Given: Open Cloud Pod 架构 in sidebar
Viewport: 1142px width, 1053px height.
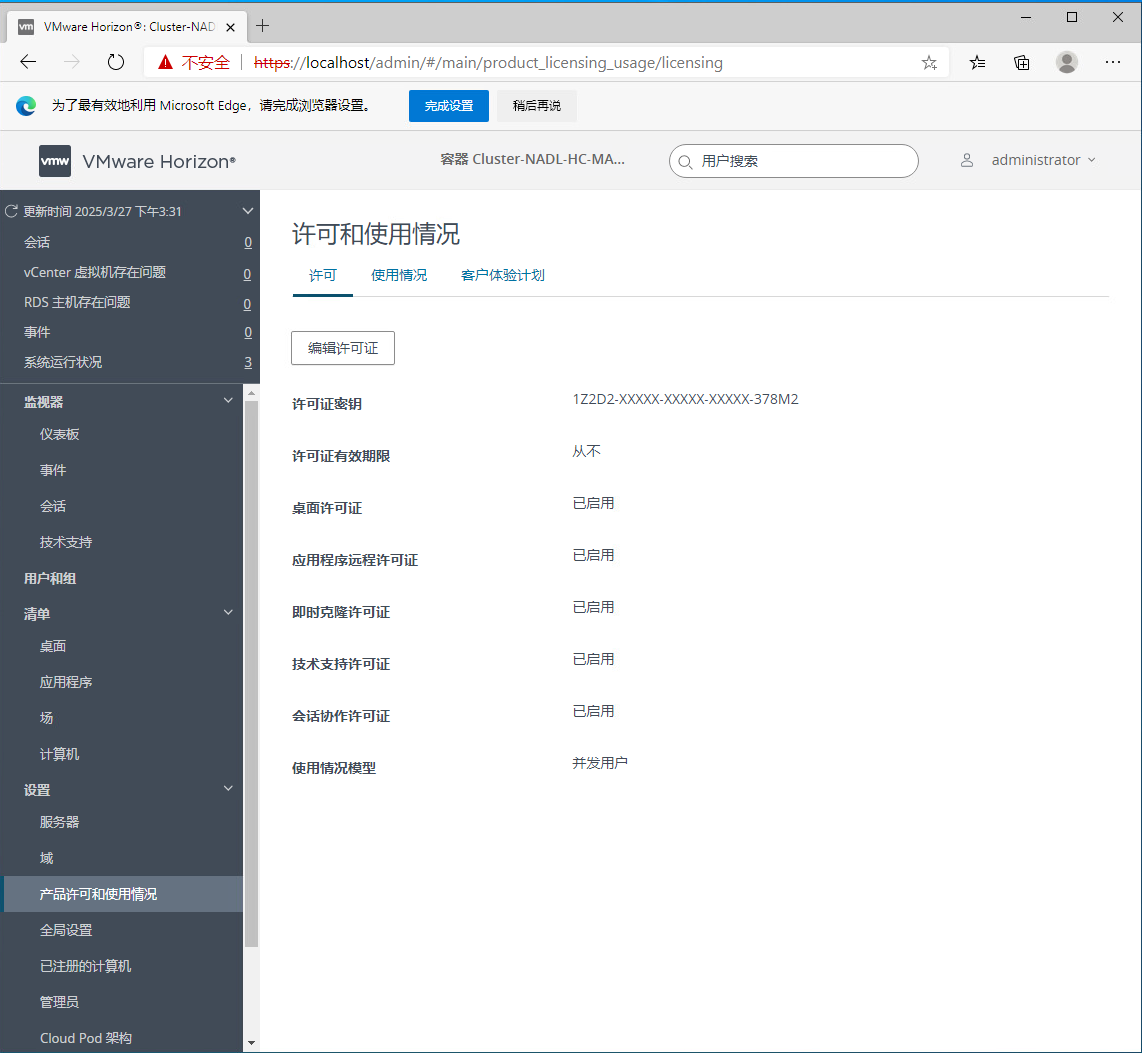Looking at the screenshot, I should tap(86, 1038).
